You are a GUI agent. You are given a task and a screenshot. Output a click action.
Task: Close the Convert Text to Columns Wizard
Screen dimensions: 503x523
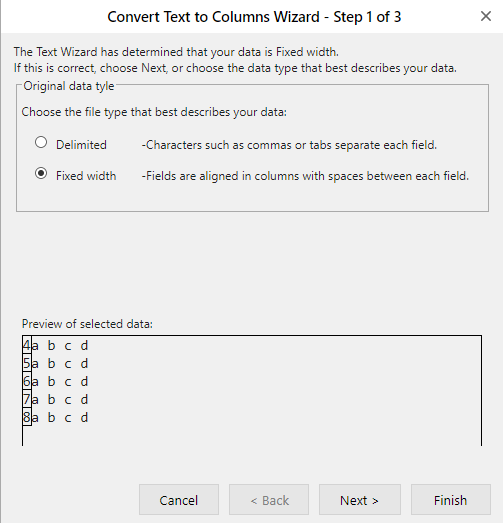(x=486, y=16)
